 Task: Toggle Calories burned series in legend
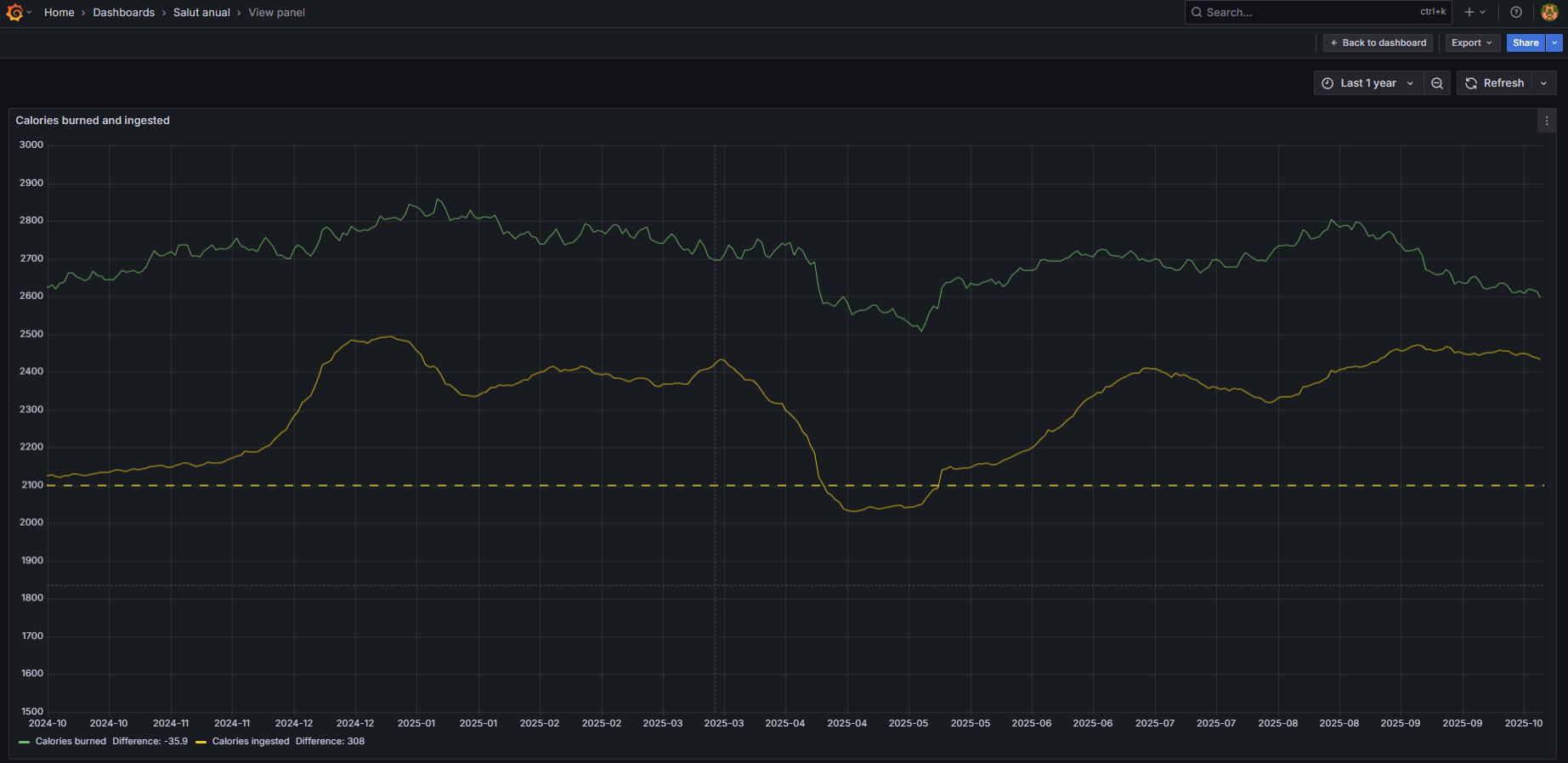coord(71,742)
